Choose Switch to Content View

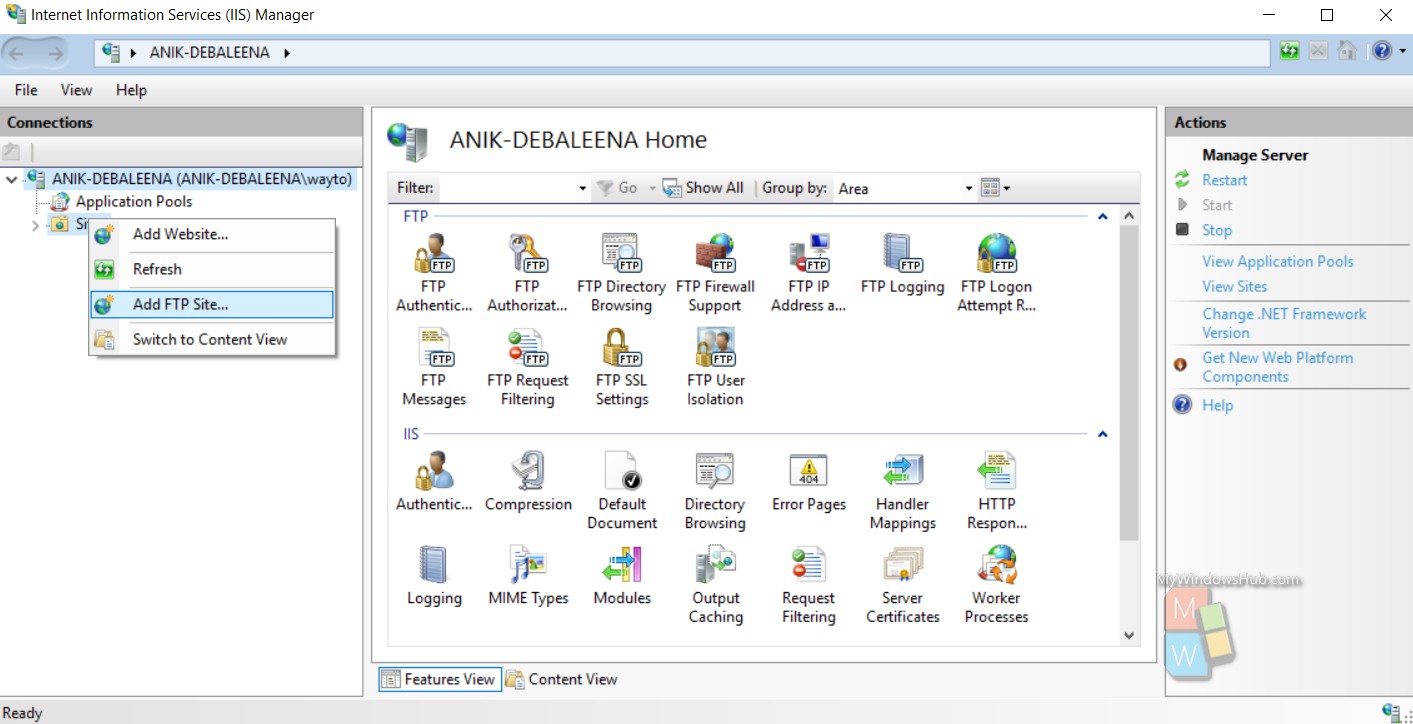(212, 340)
